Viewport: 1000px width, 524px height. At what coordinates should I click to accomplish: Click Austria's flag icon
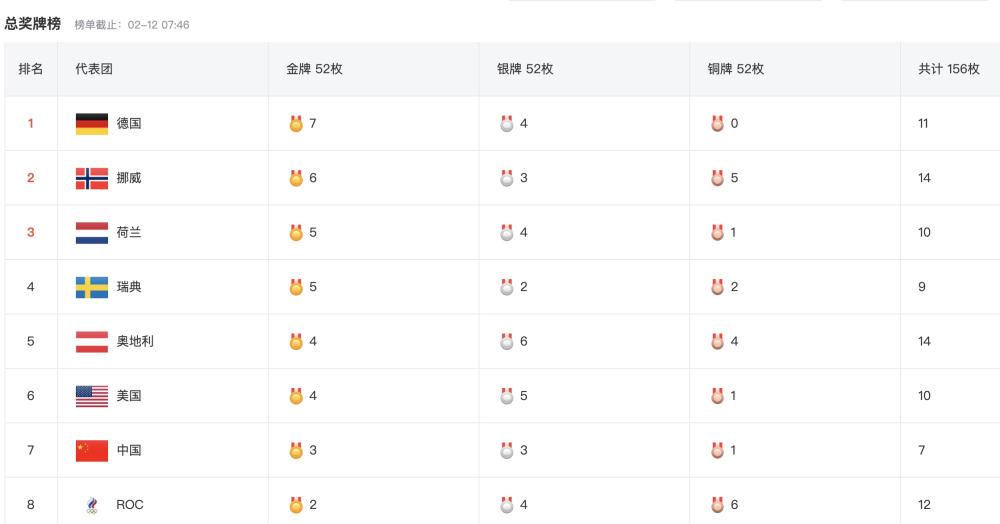(92, 342)
